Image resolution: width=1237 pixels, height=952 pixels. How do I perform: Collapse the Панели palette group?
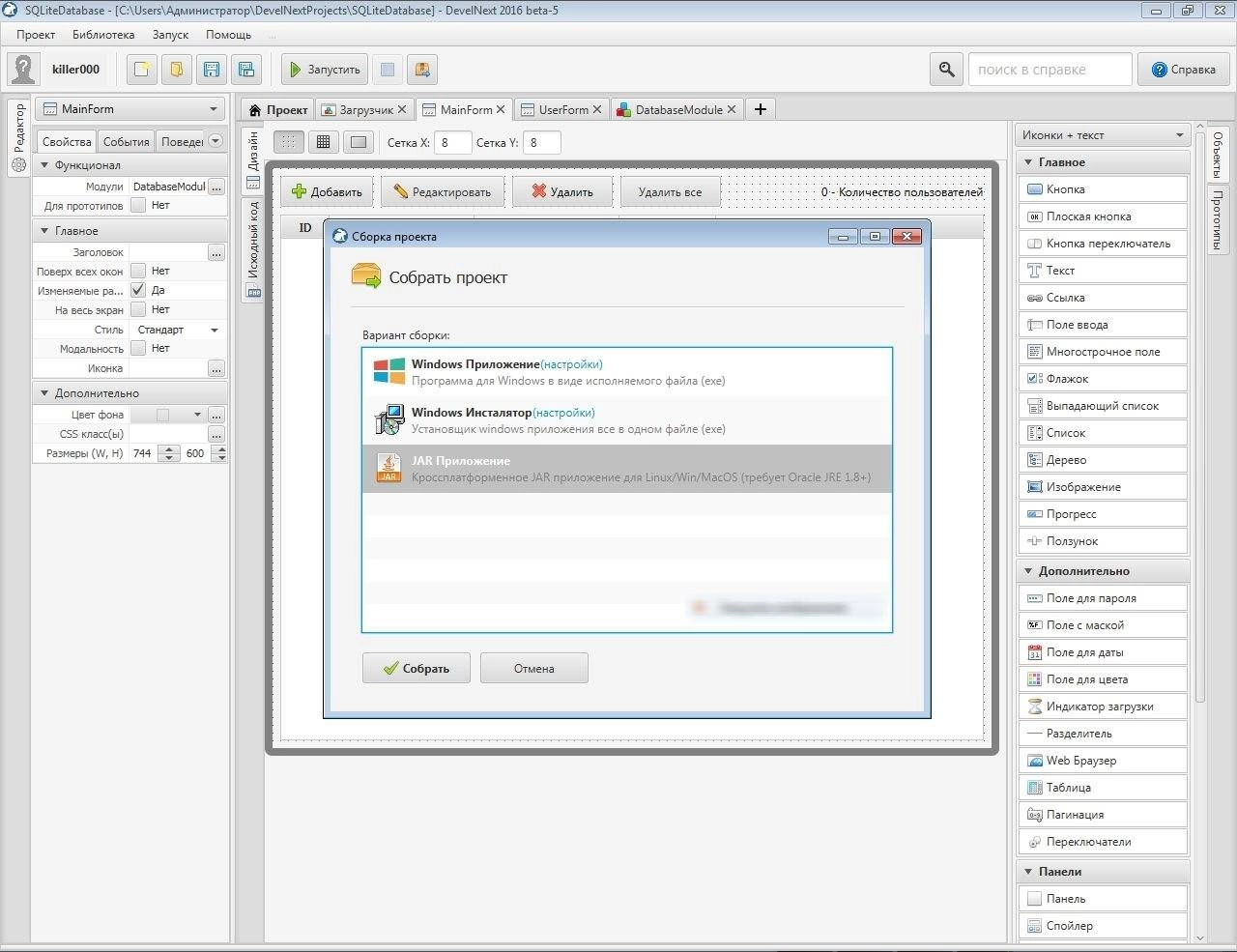[x=1028, y=872]
